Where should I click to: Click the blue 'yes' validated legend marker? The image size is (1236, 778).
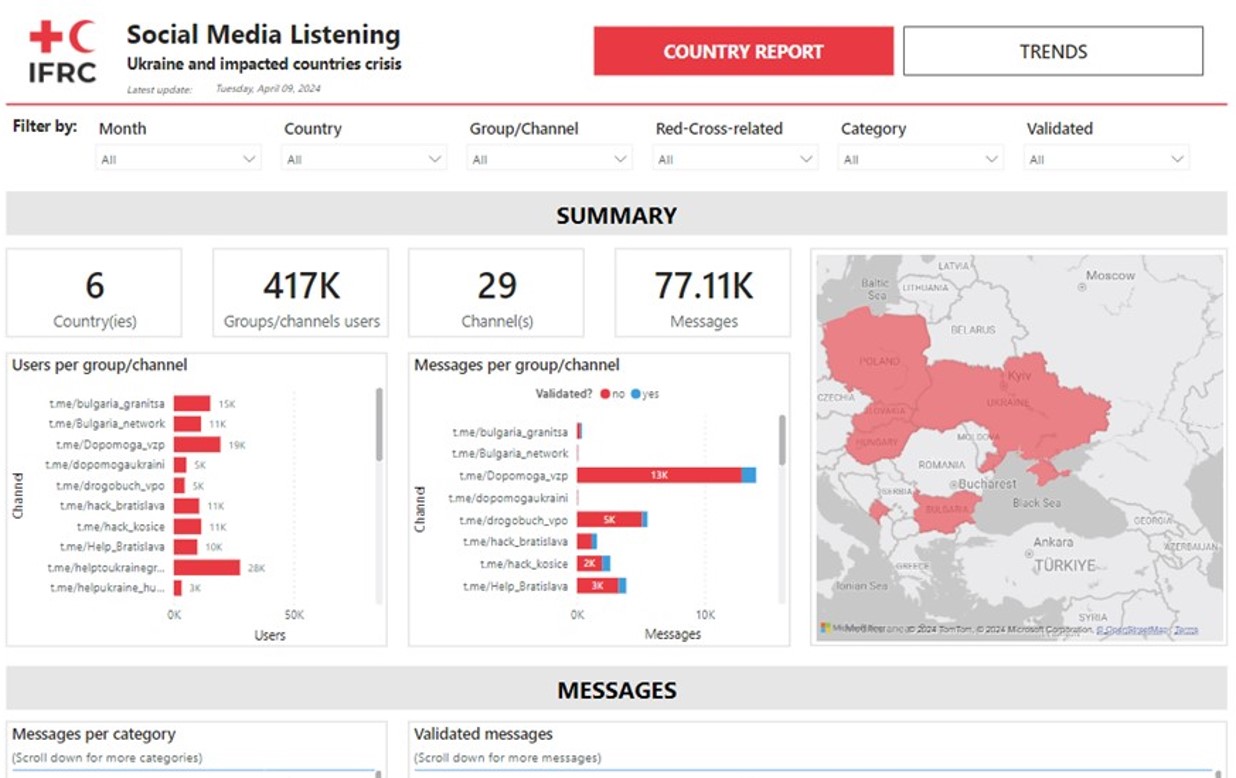636,394
